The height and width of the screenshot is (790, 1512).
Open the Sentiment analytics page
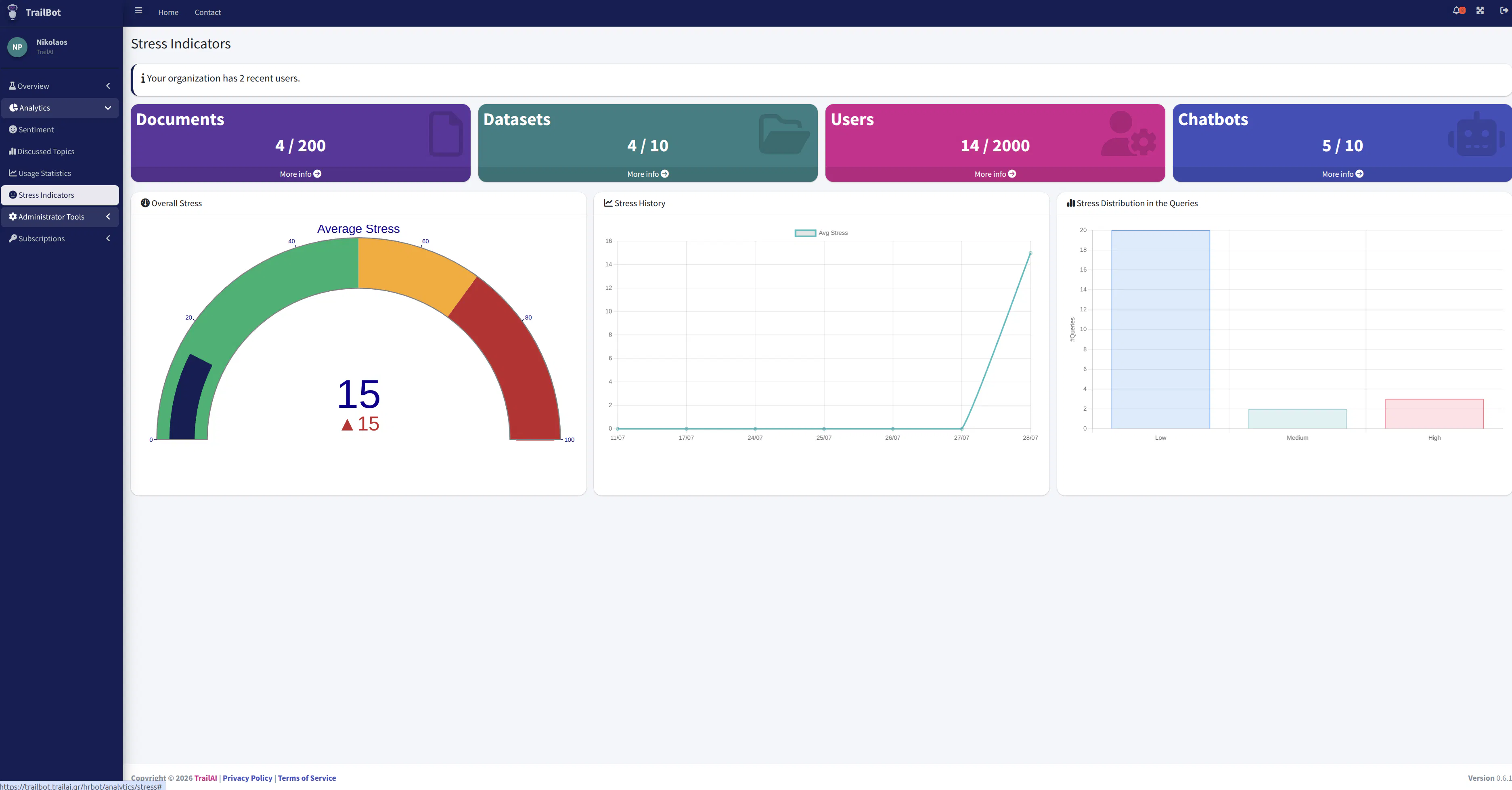(x=60, y=130)
